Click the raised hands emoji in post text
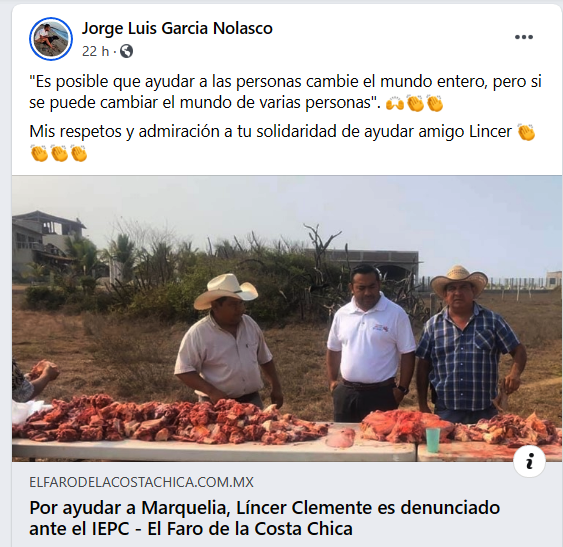Screen dimensions: 563x547 click(x=395, y=104)
